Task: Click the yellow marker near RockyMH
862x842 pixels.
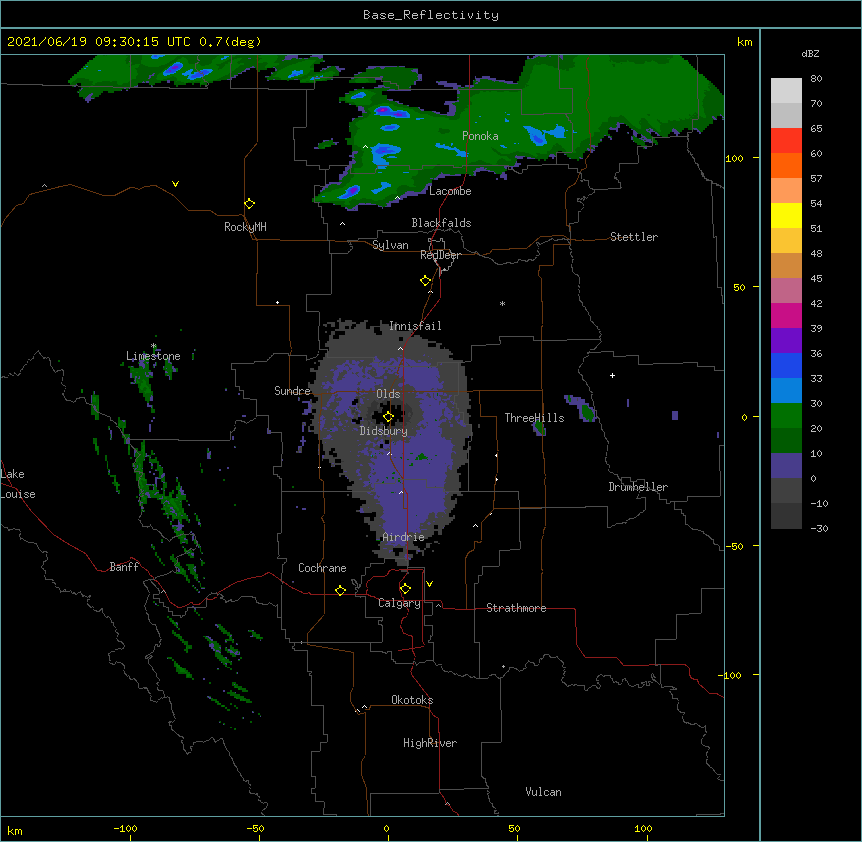Action: 250,204
